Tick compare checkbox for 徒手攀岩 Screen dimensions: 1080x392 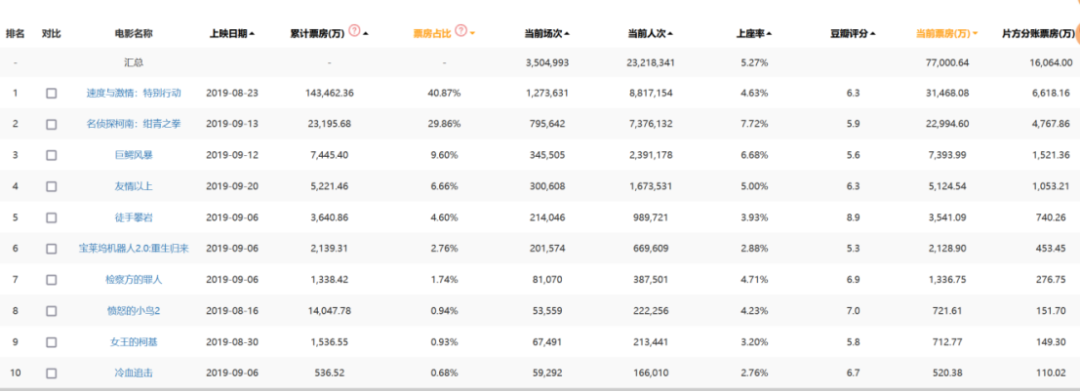[x=52, y=218]
